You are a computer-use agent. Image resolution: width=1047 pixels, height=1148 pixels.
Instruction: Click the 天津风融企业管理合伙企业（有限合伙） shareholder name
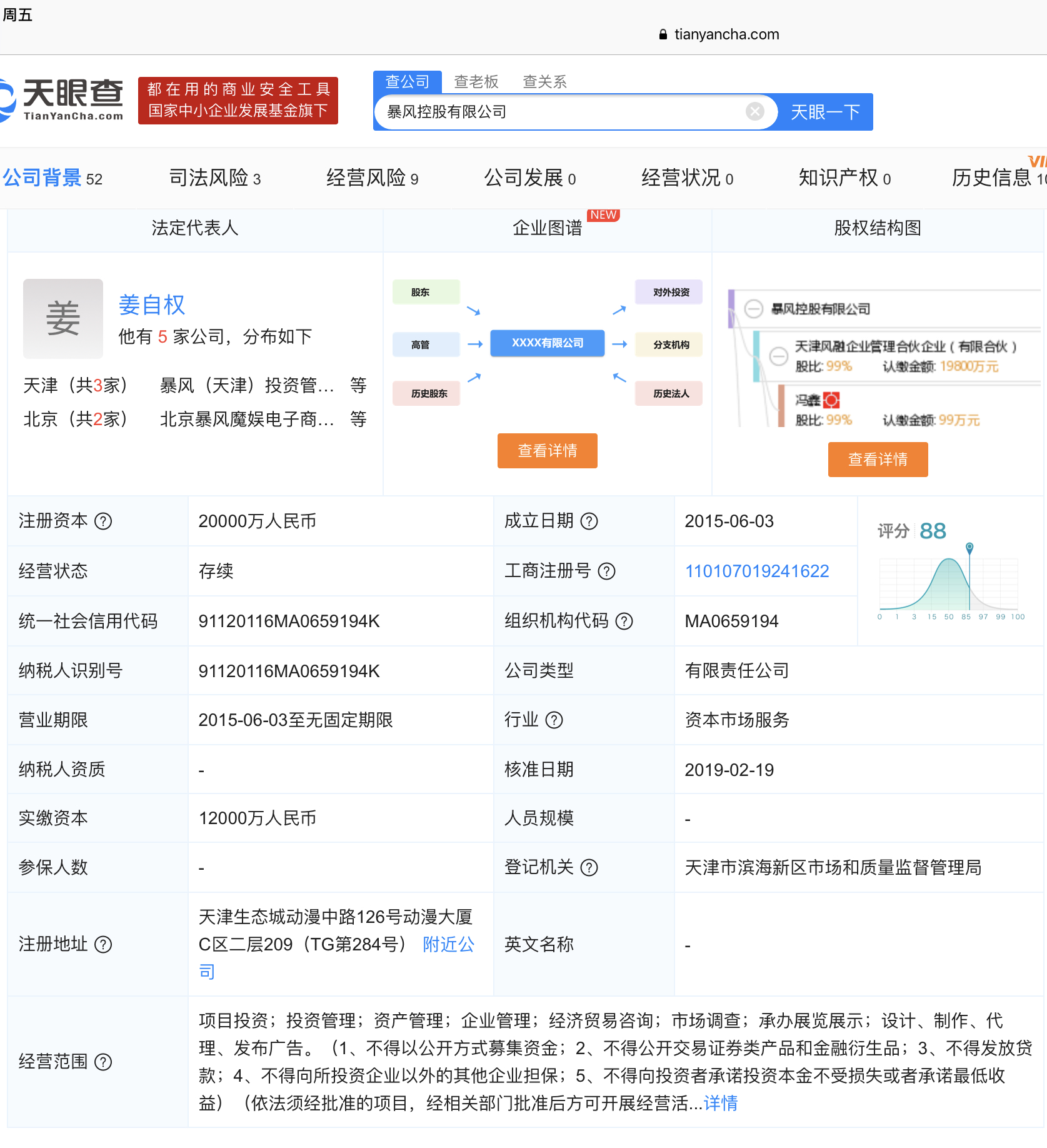click(906, 346)
